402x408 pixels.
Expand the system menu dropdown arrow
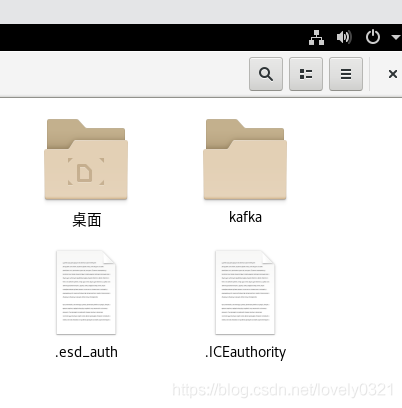point(396,37)
